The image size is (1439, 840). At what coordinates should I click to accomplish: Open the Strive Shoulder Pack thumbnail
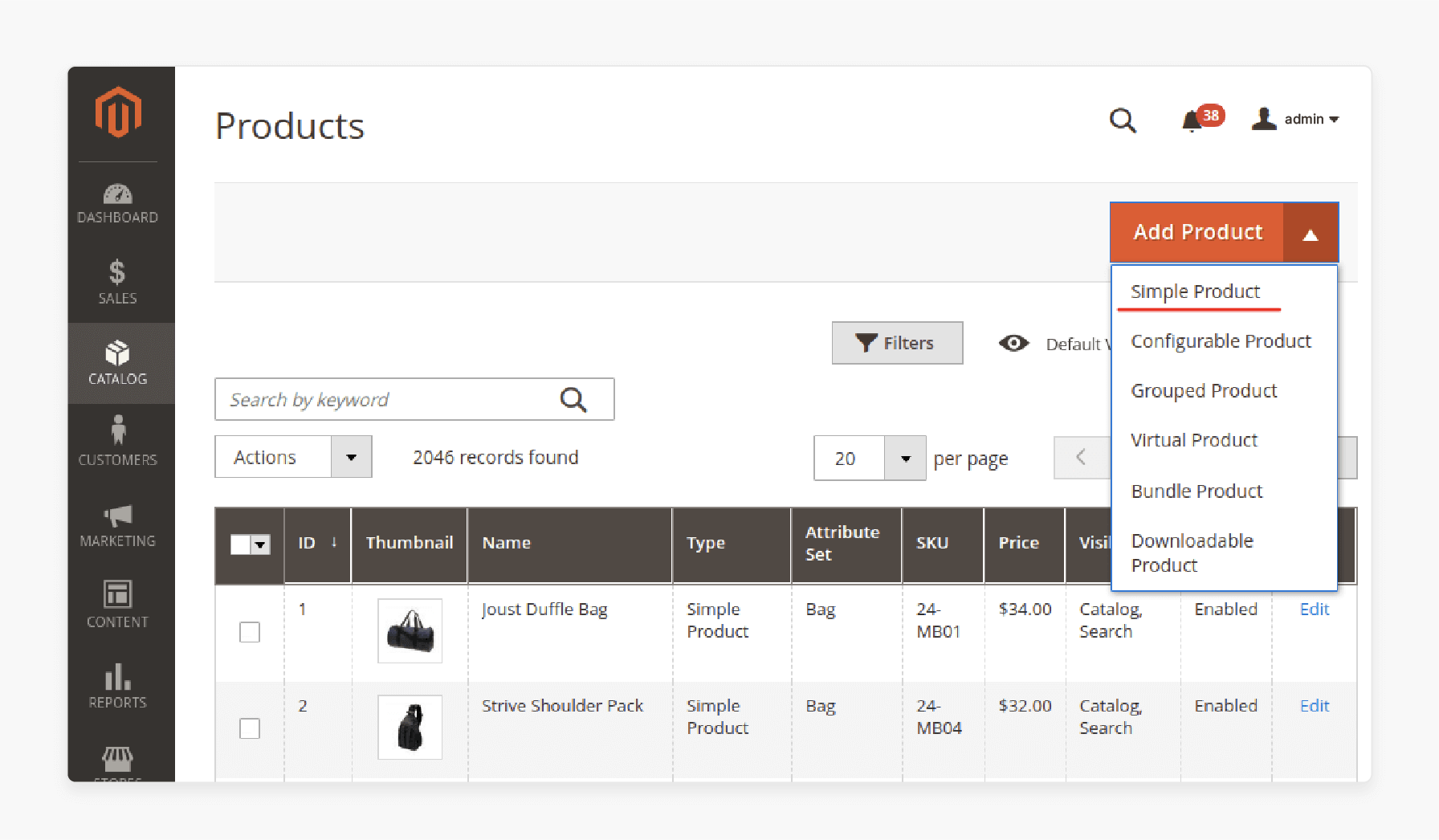410,727
